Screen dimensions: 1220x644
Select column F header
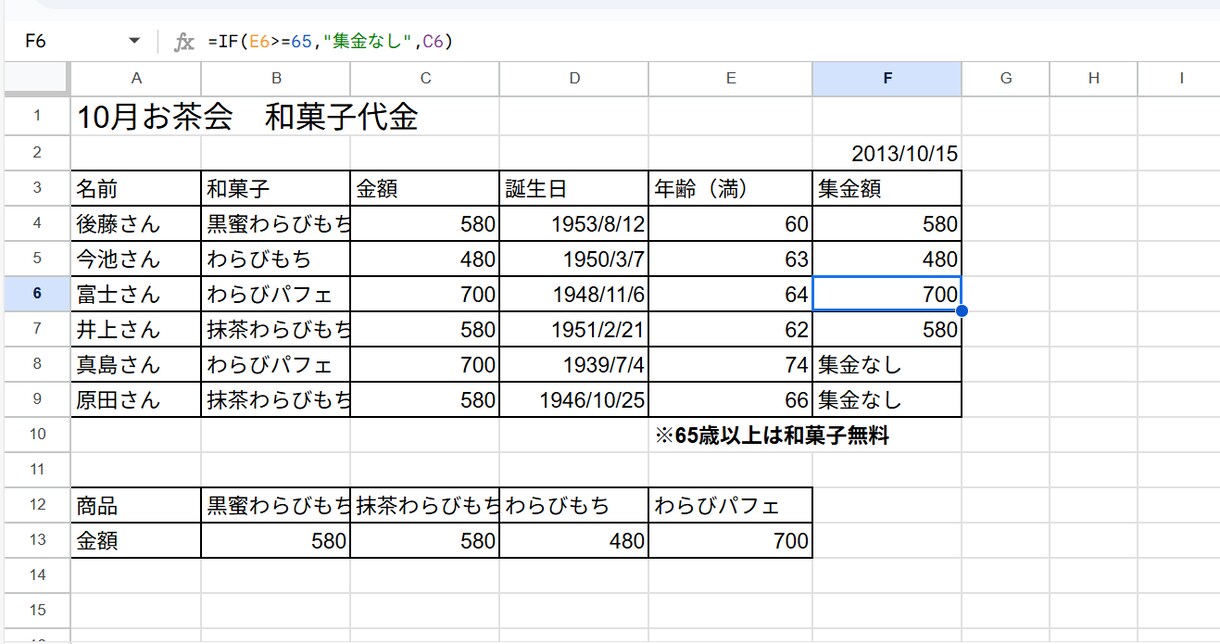pyautogui.click(x=887, y=78)
